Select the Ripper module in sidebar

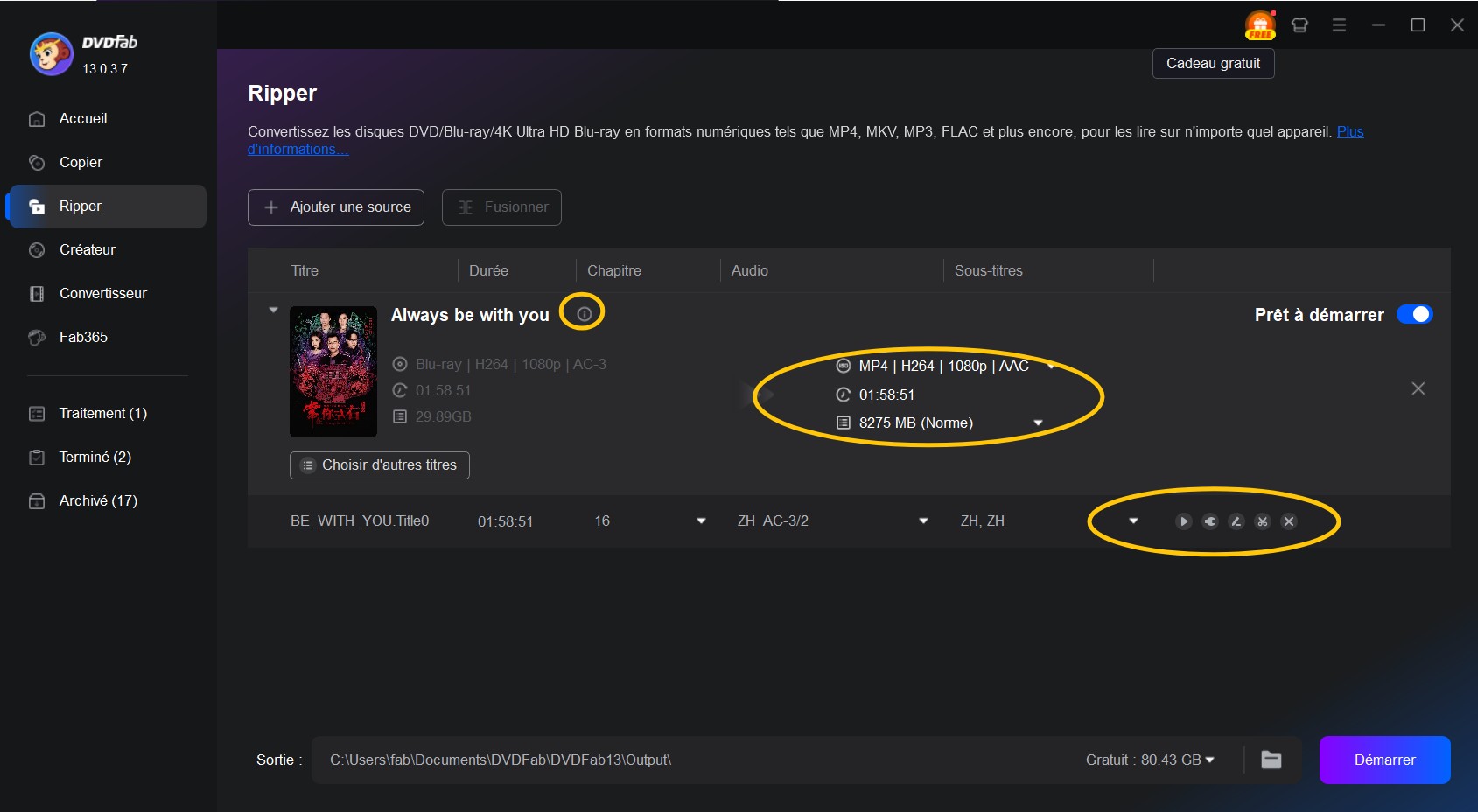coord(107,206)
